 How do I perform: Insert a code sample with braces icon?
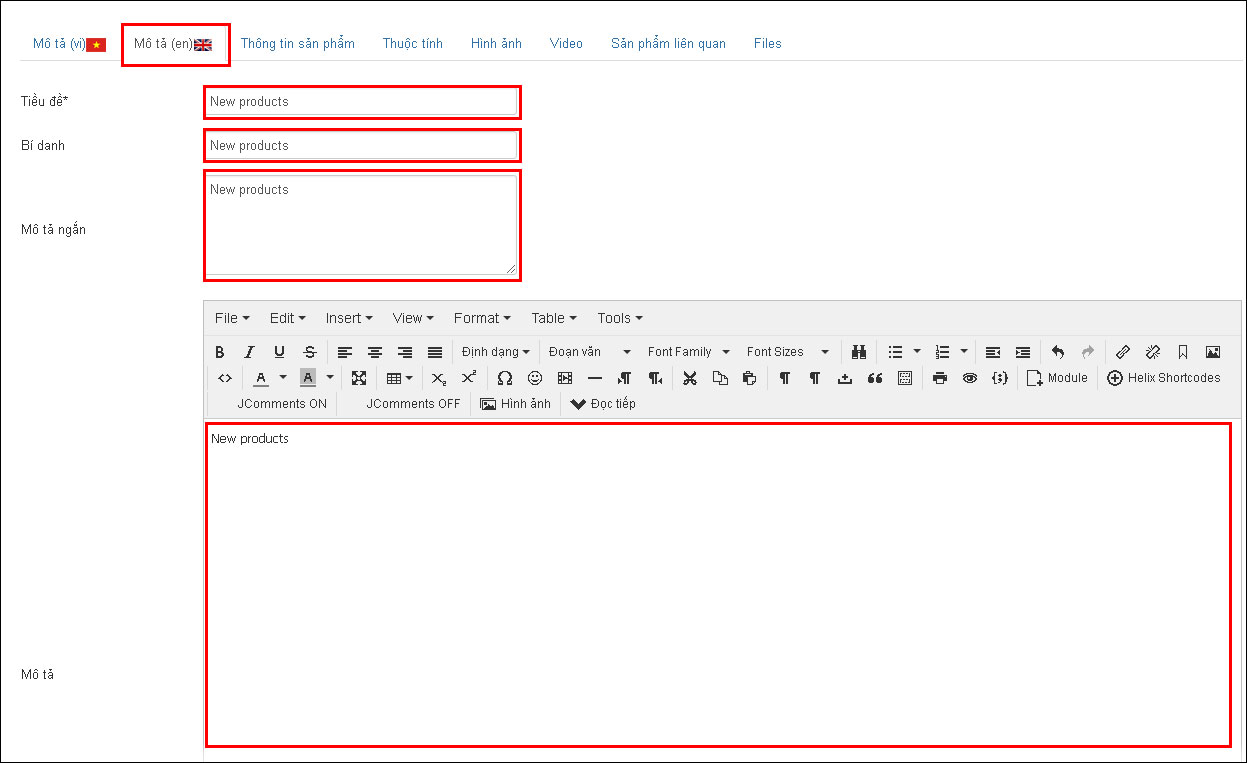[x=1000, y=378]
